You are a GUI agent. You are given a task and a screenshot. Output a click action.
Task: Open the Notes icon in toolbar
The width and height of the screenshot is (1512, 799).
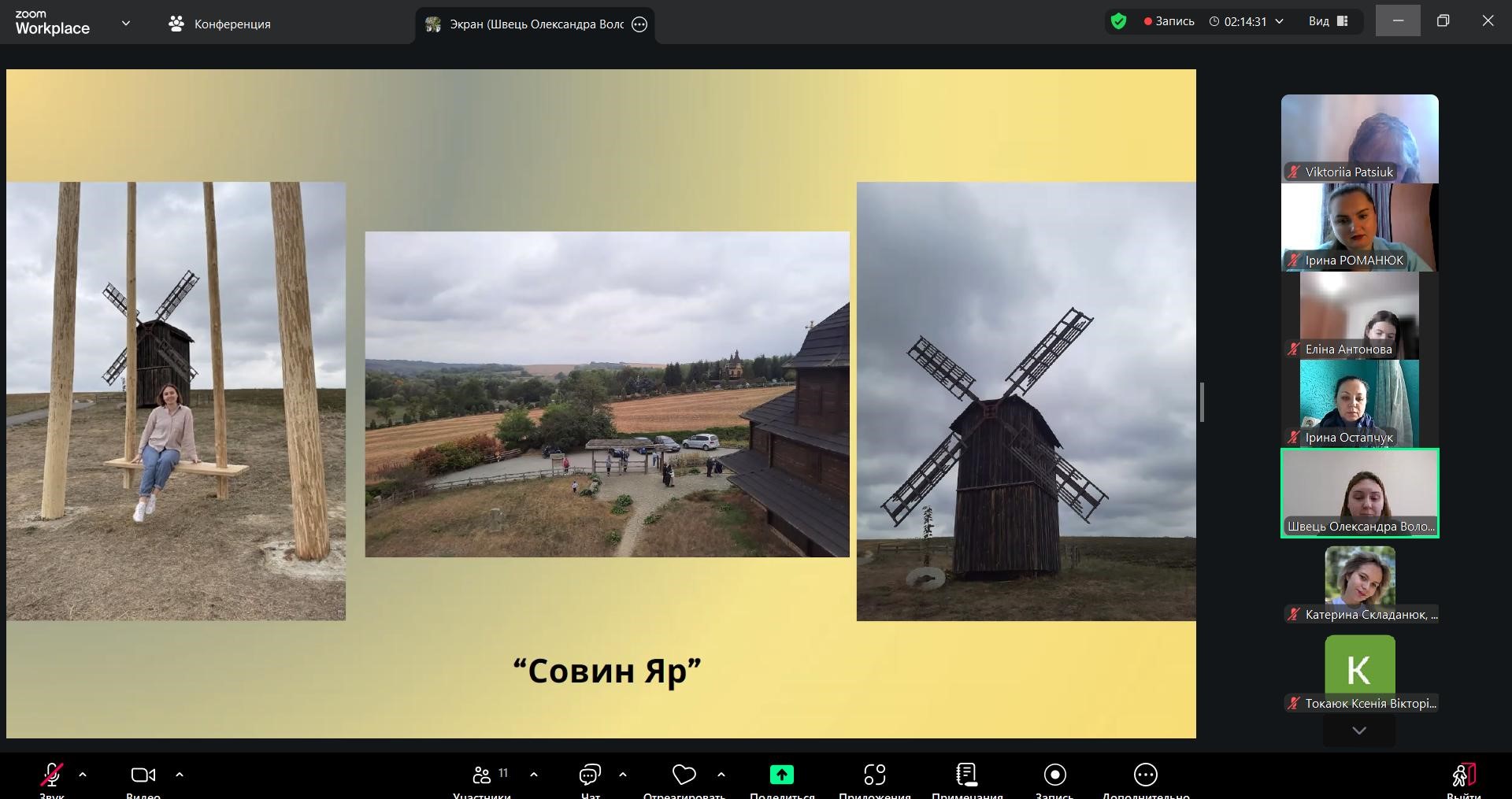point(966,775)
